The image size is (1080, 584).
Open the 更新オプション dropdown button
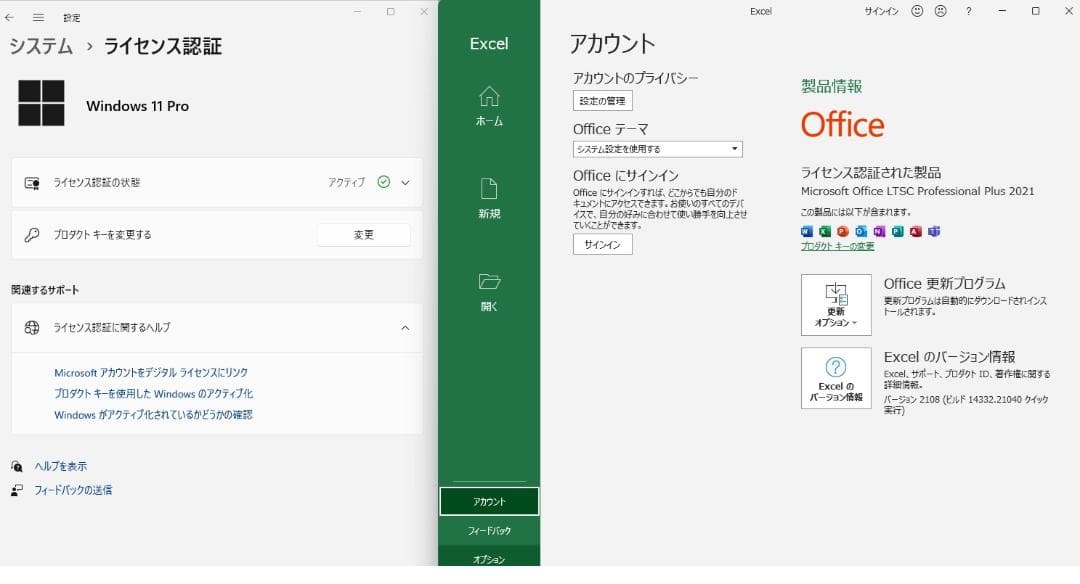pos(836,305)
